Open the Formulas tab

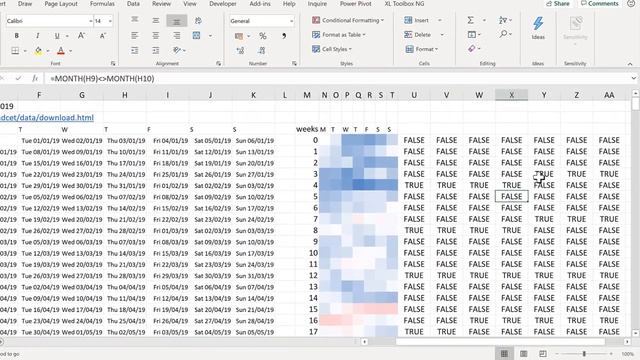(102, 4)
